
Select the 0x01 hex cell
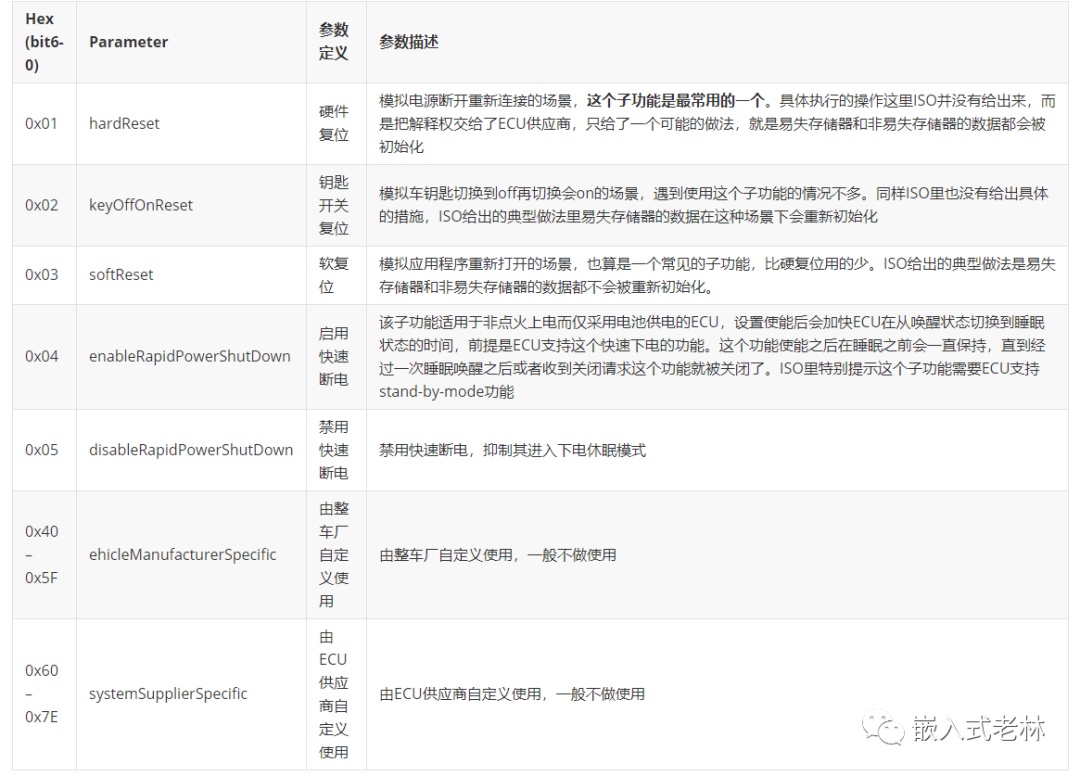44,123
